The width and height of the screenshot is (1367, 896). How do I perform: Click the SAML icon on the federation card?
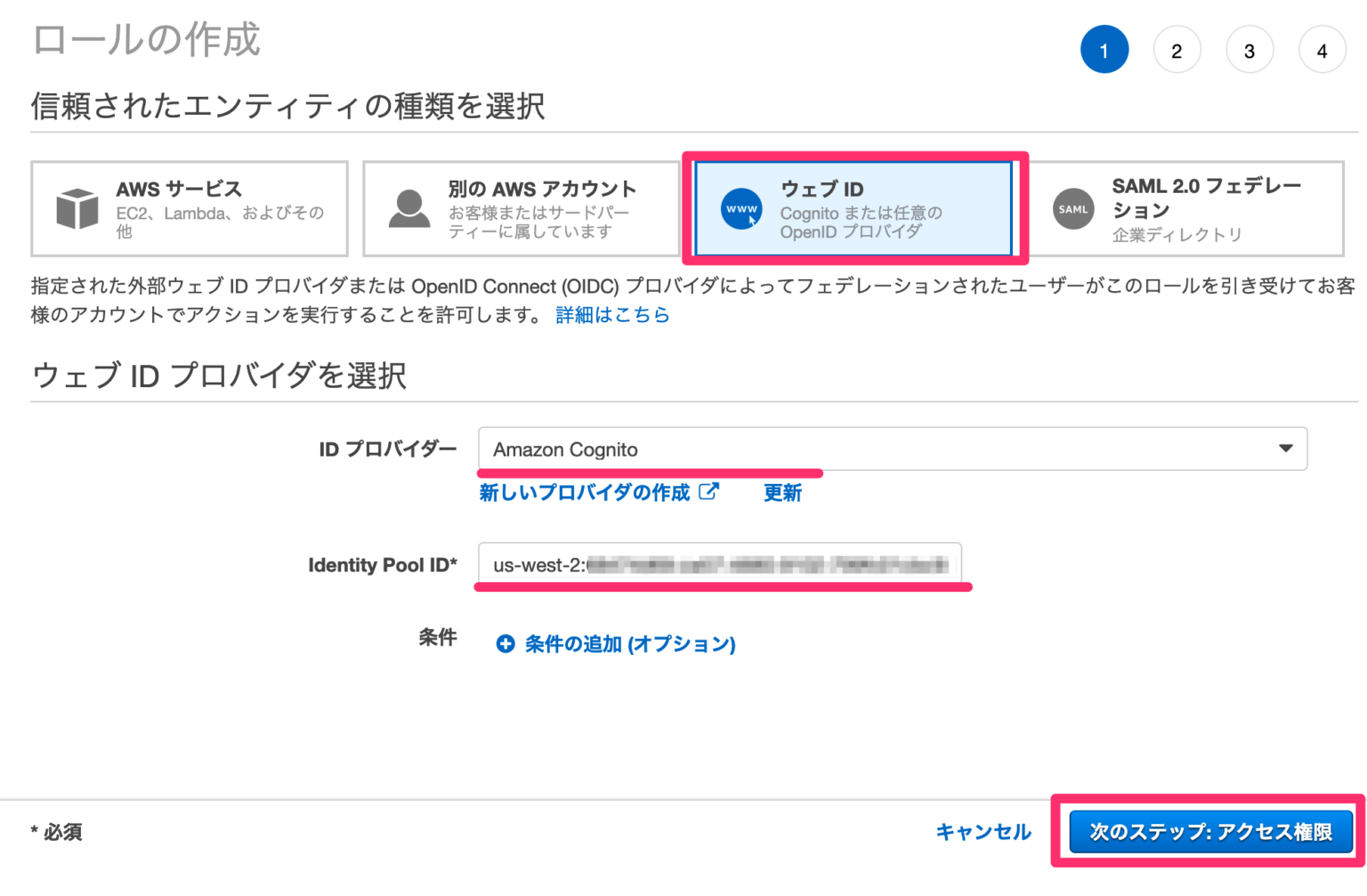click(1073, 207)
